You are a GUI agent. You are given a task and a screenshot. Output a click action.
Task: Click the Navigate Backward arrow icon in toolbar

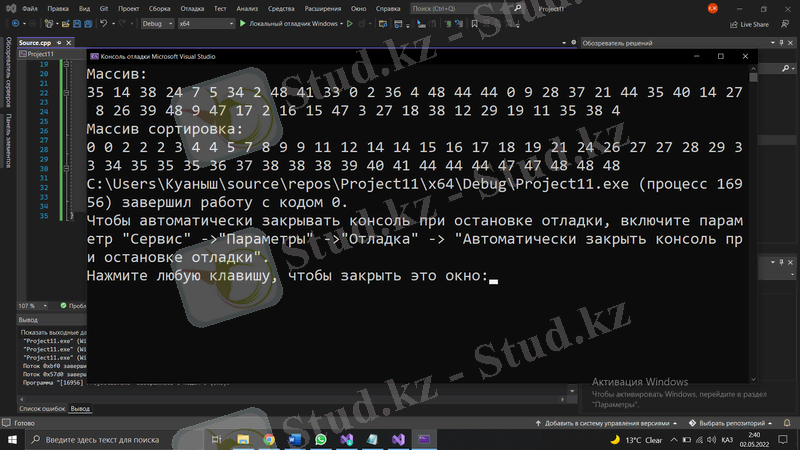15,23
